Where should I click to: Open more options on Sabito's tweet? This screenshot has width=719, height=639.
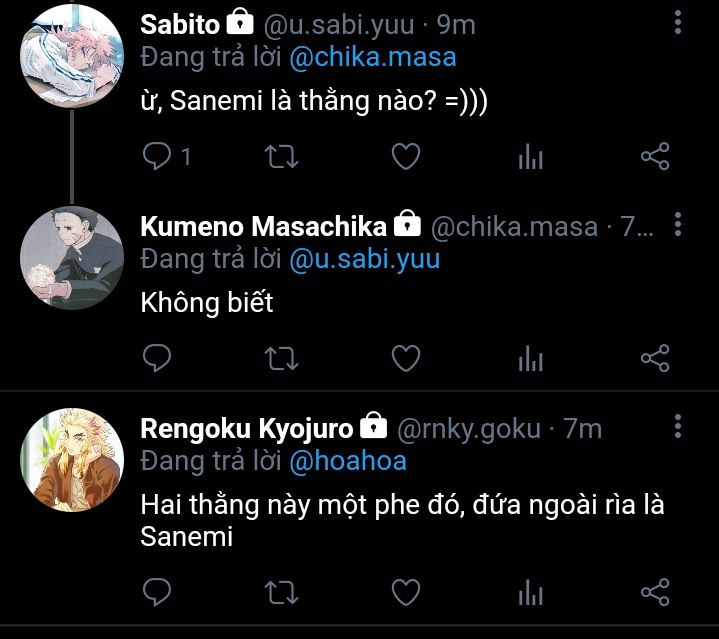[x=679, y=23]
